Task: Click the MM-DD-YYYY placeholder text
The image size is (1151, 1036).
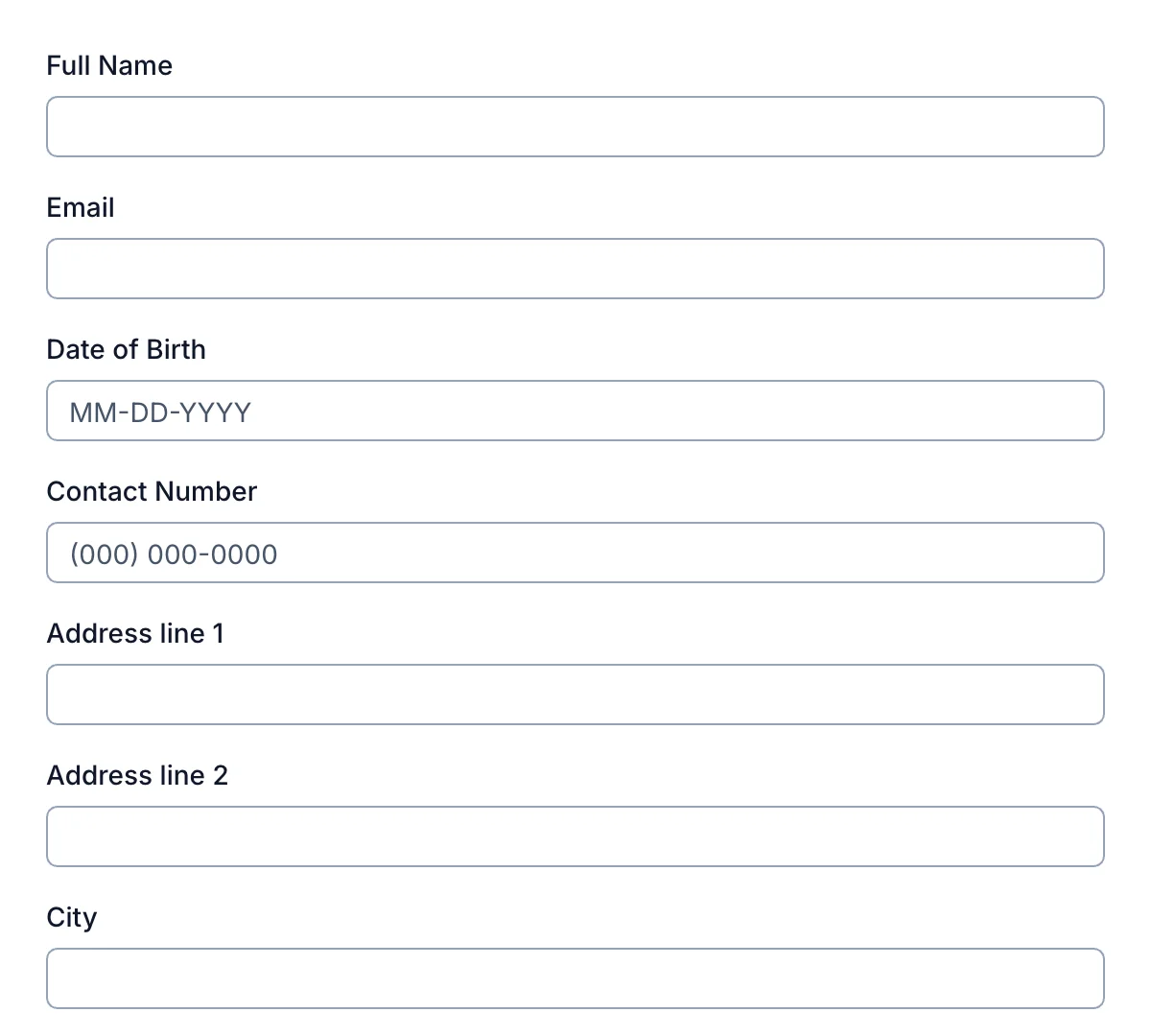Action: pos(159,412)
